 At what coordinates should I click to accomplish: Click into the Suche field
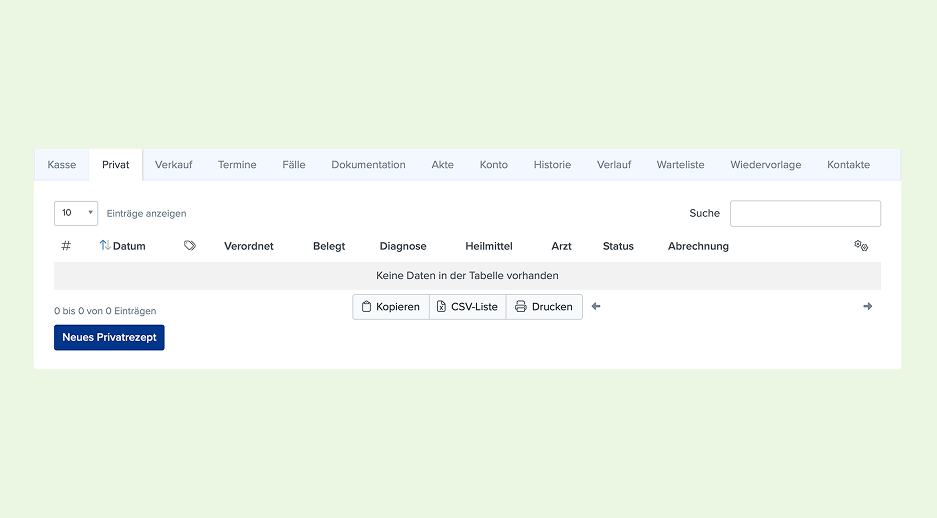[x=805, y=213]
